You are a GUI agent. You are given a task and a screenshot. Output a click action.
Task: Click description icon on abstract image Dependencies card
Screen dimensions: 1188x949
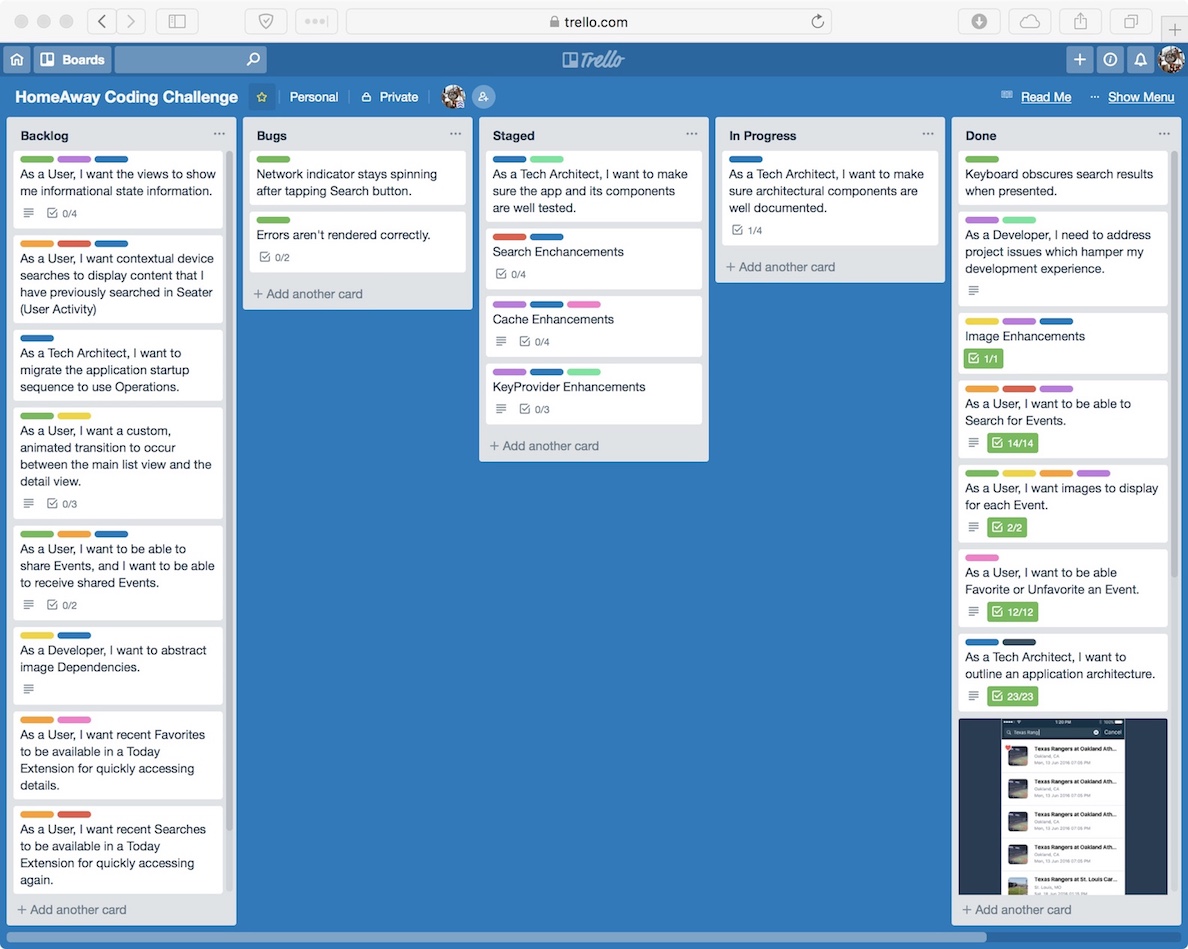tap(29, 689)
